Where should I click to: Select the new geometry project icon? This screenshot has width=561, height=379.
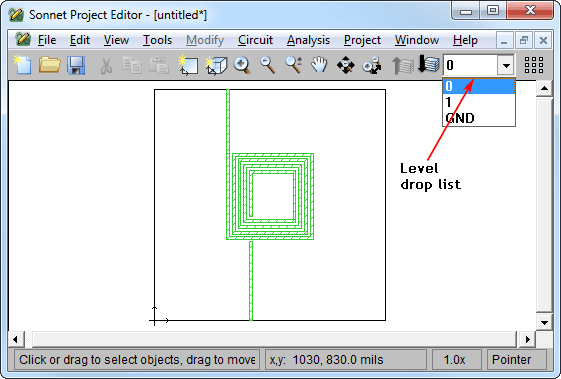coord(188,65)
